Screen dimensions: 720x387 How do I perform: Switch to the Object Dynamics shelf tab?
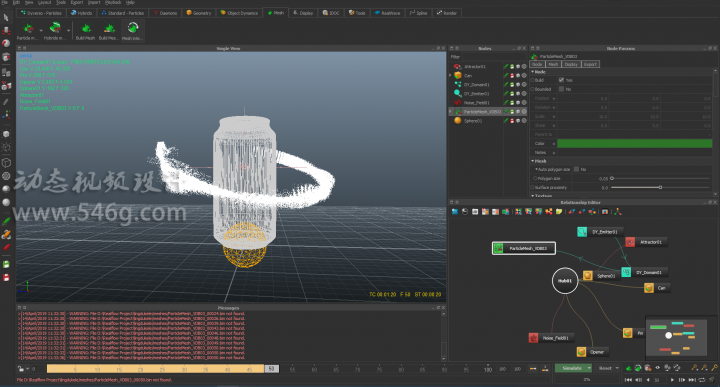239,13
